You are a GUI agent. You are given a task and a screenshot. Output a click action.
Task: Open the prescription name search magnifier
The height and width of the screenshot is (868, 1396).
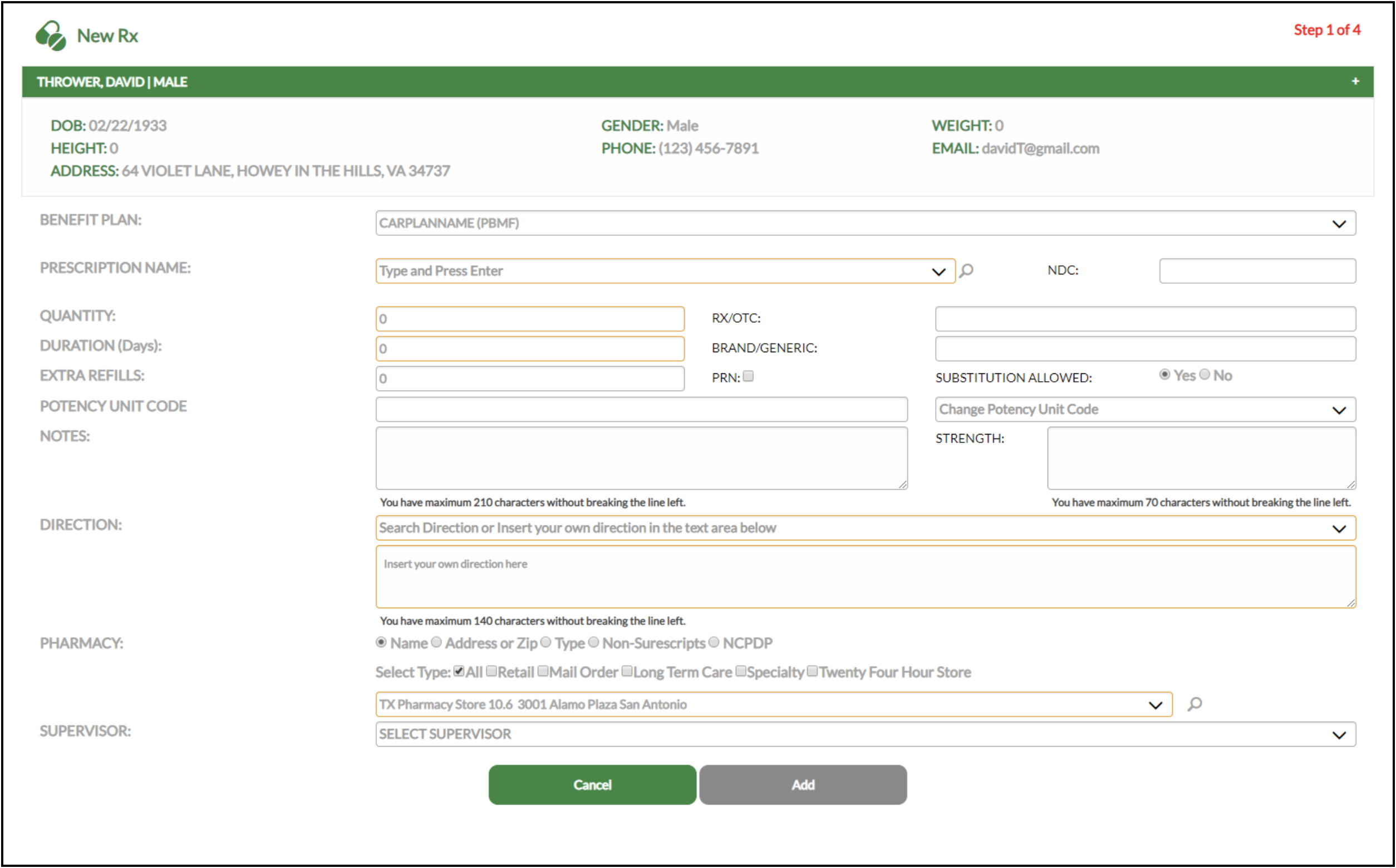967,271
